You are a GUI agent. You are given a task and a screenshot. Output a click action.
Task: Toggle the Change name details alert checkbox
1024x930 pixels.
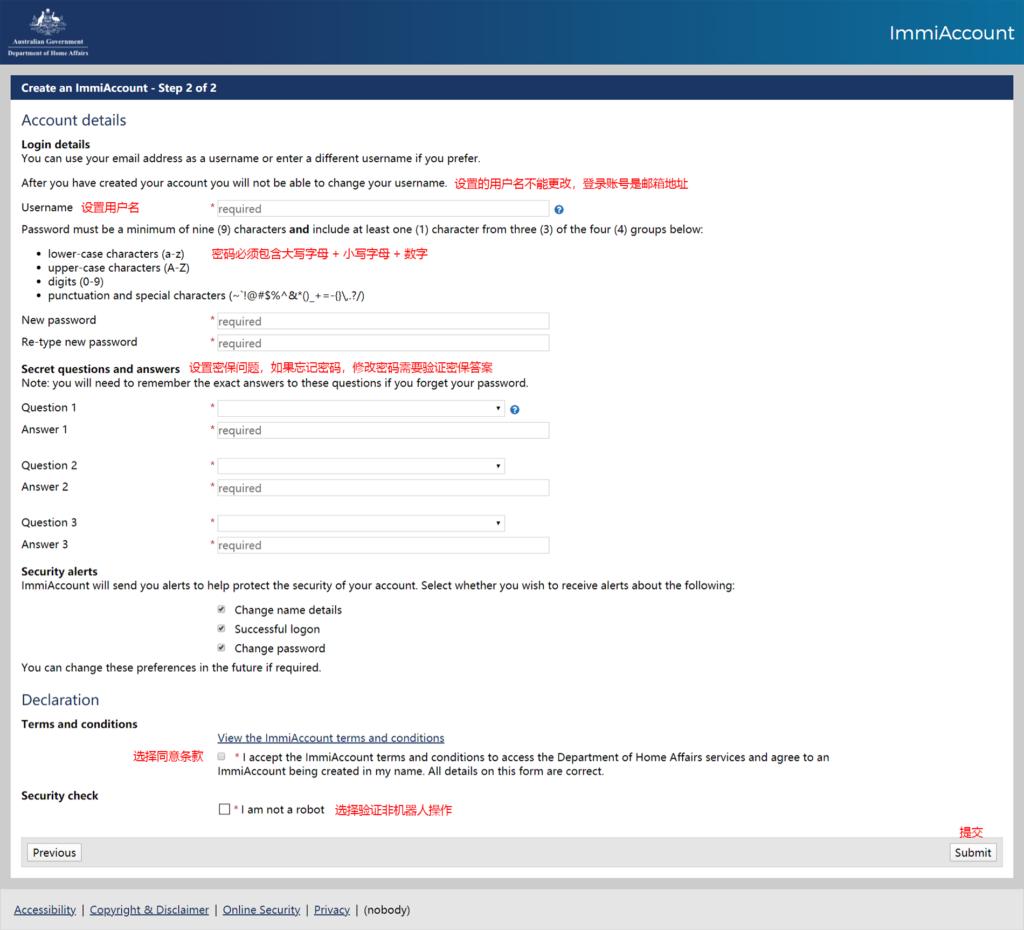tap(221, 609)
